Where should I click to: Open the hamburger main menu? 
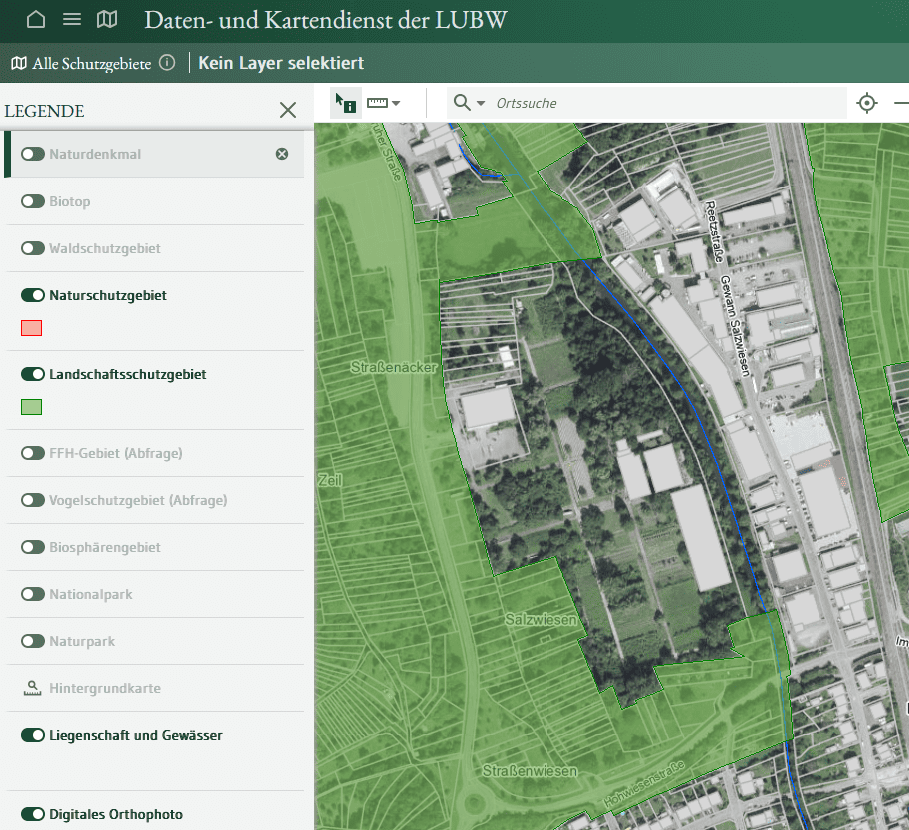point(72,19)
